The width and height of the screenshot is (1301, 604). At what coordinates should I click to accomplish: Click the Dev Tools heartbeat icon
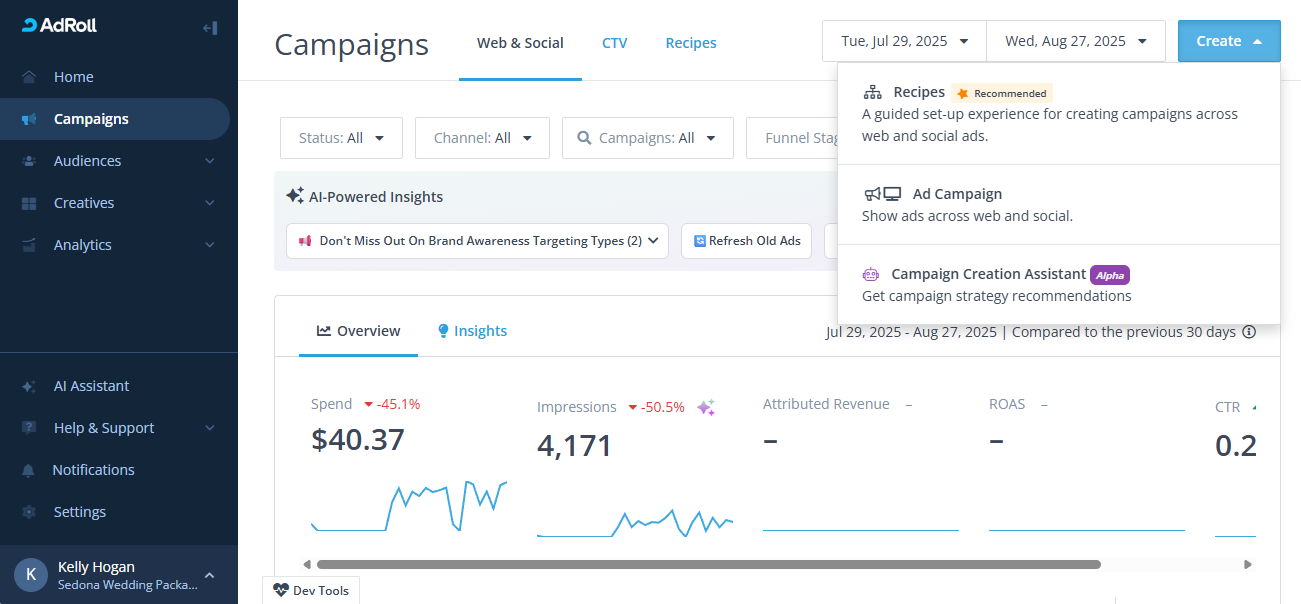pos(280,590)
